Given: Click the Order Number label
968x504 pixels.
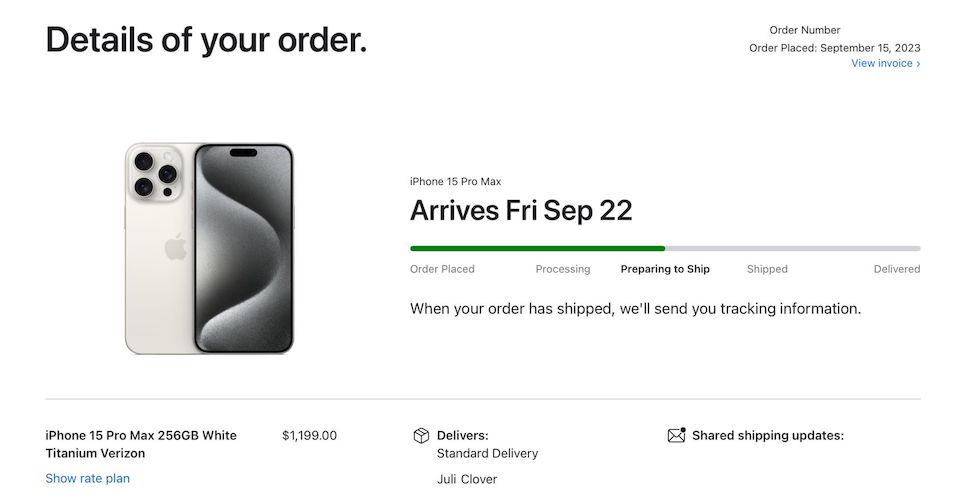Looking at the screenshot, I should point(805,30).
